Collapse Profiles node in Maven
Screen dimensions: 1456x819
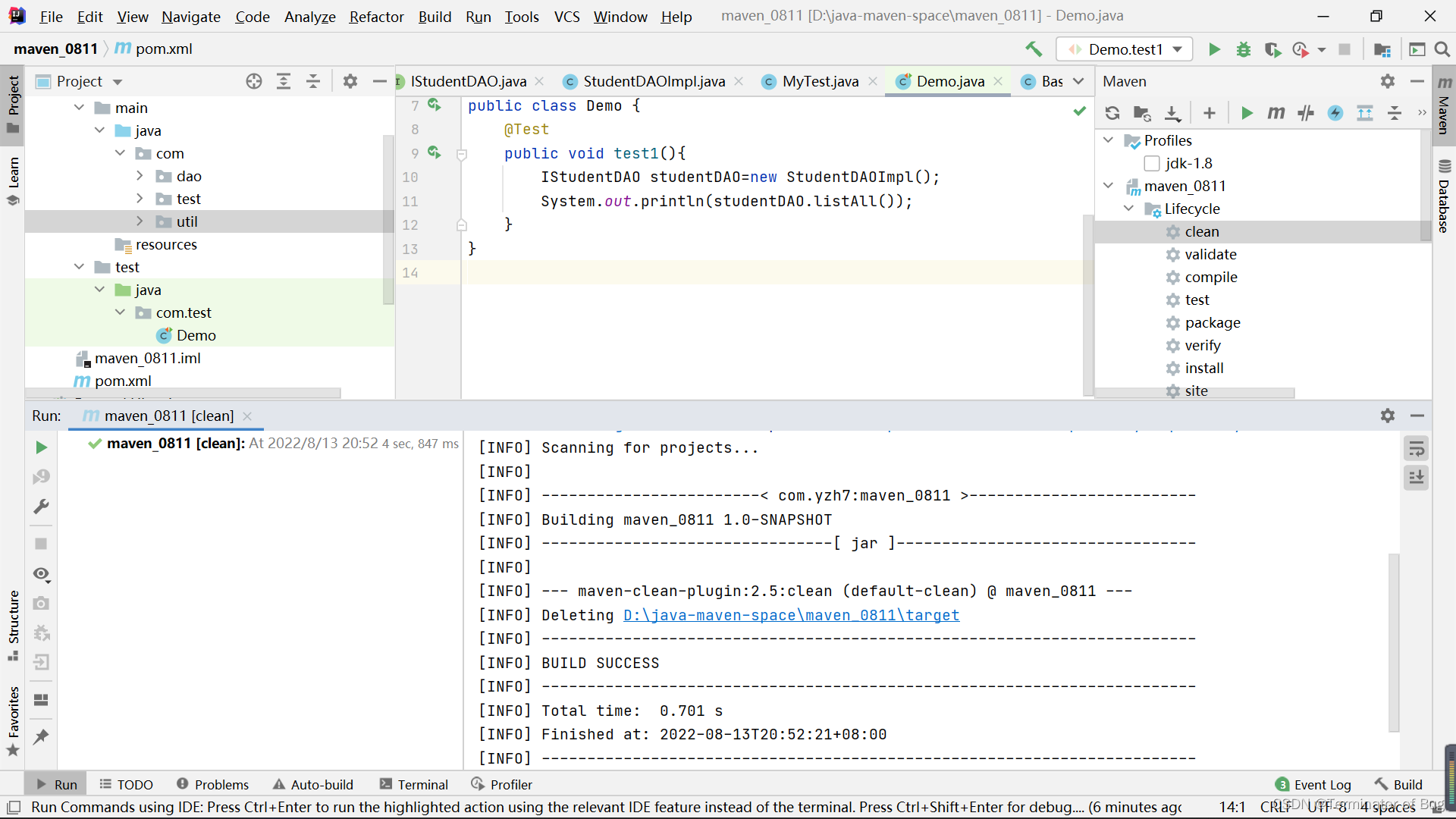(1108, 140)
